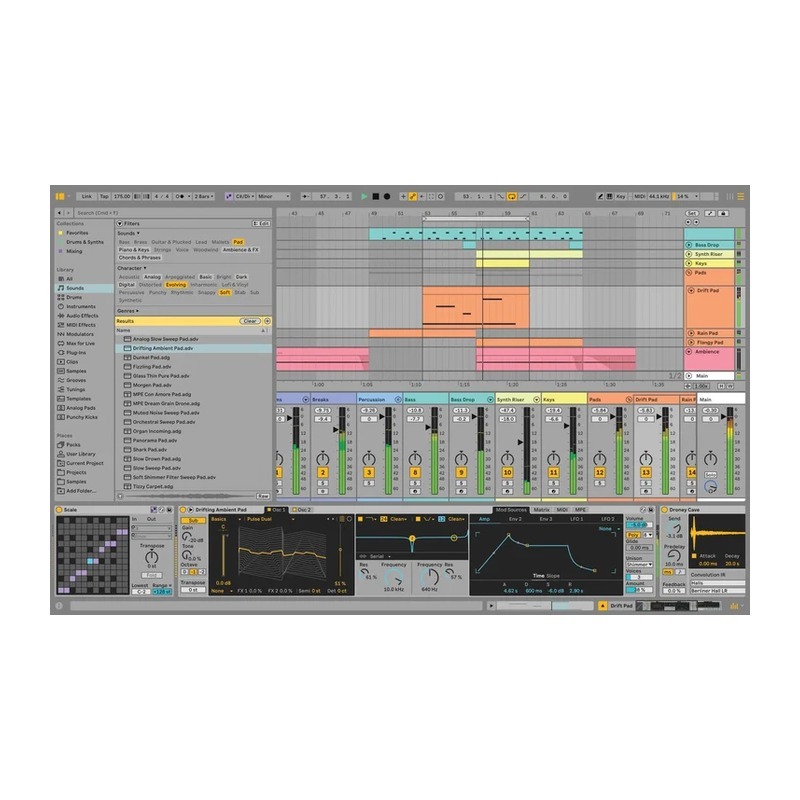The width and height of the screenshot is (800, 800).
Task: Select the Env 2 tab
Action: 515,519
